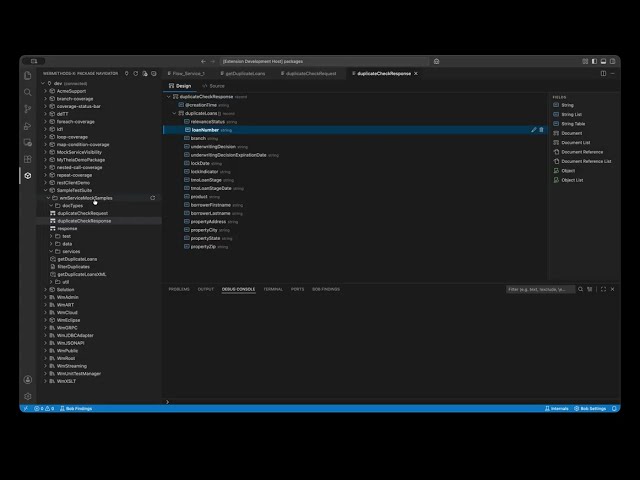Collapse the wmServiceMockSamples folder
640x480 pixels.
(x=49, y=198)
